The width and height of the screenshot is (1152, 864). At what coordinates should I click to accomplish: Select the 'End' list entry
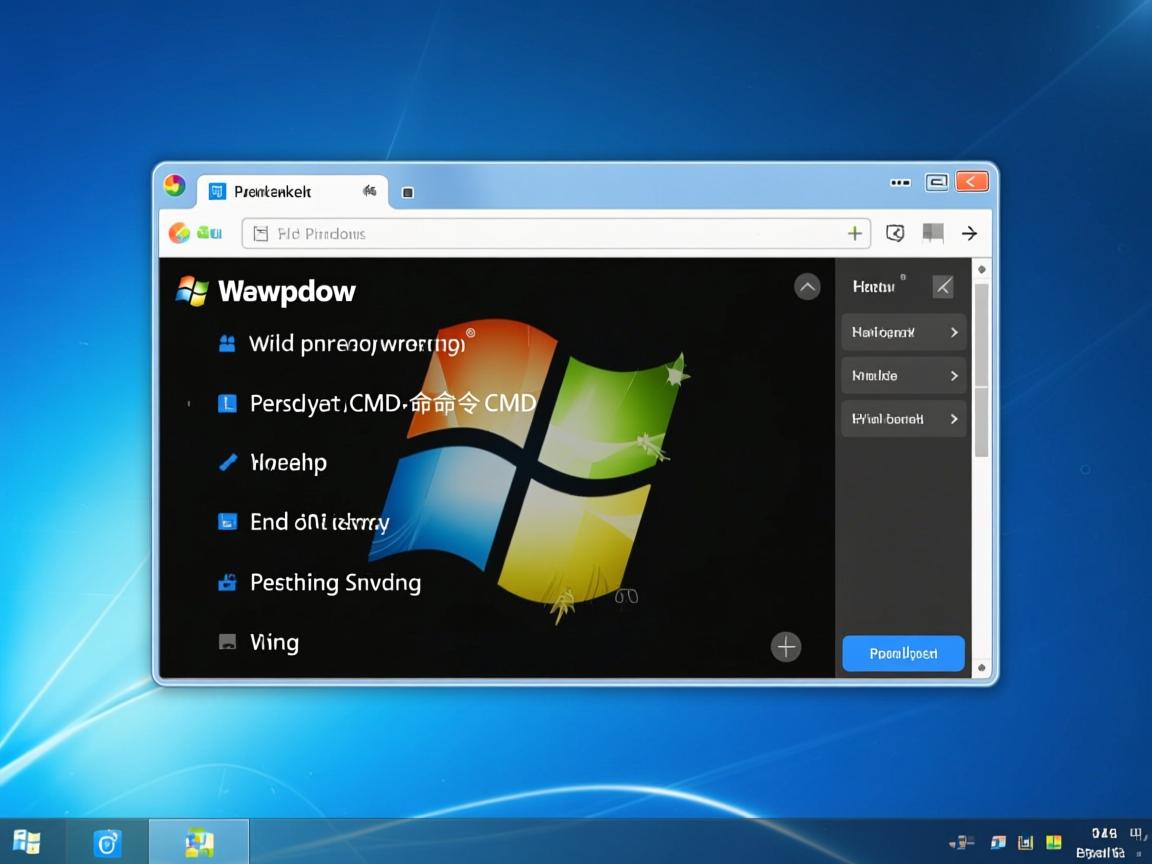point(318,522)
